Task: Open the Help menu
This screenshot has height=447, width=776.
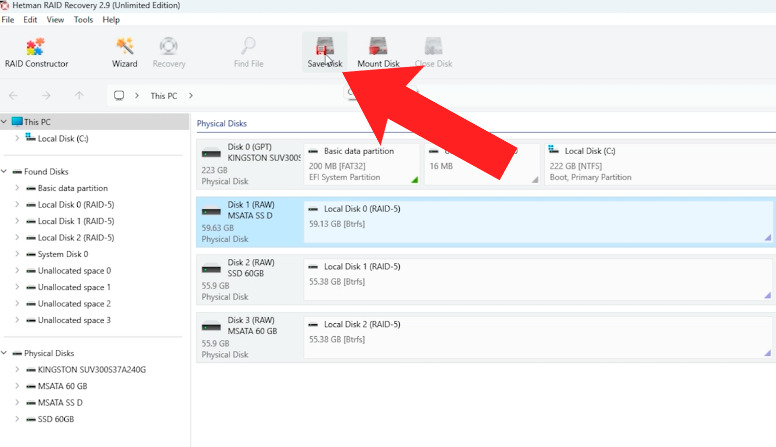Action: pos(111,20)
